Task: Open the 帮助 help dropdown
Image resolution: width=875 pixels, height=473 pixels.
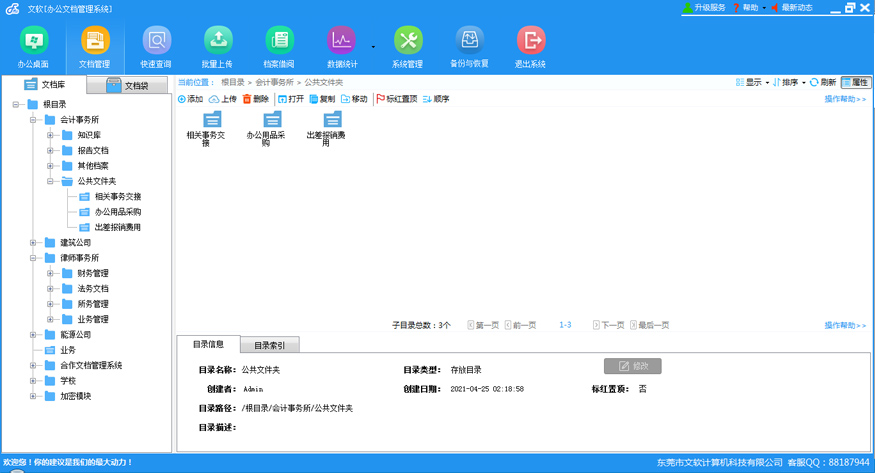Action: (x=749, y=7)
